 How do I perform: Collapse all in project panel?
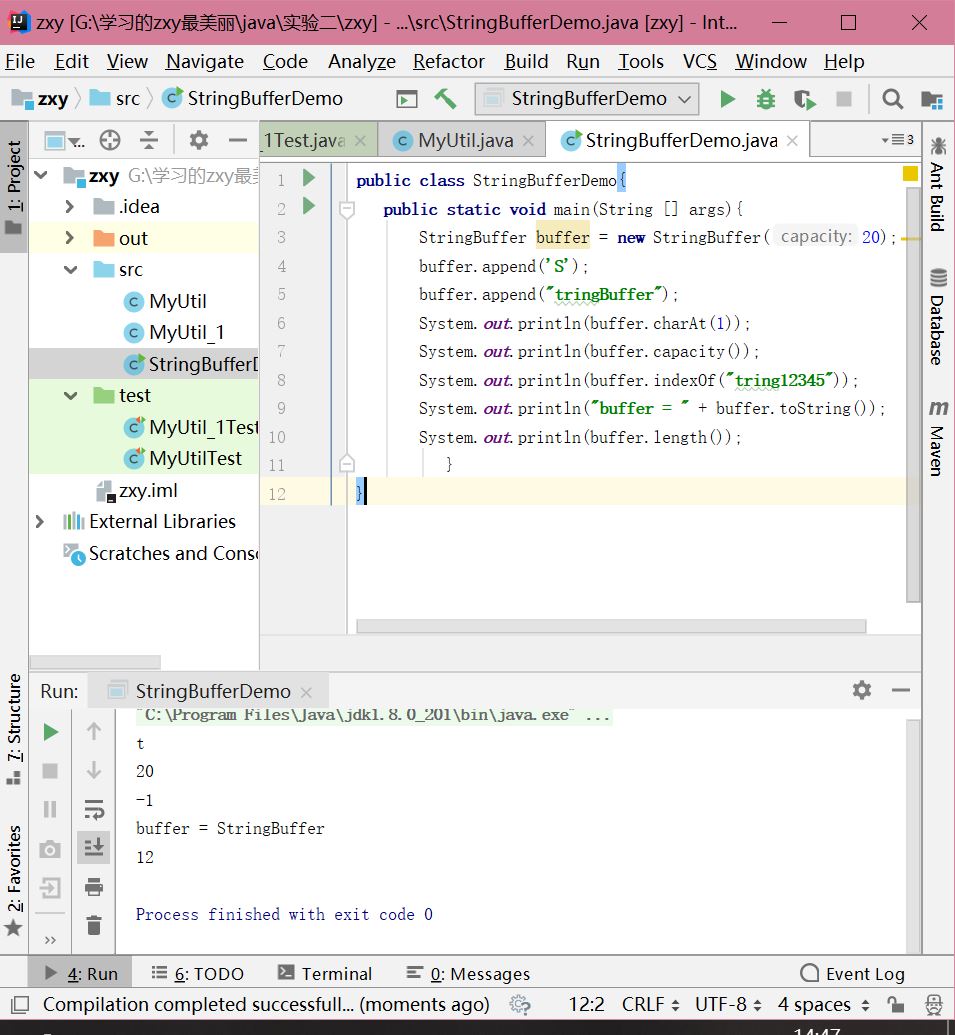pyautogui.click(x=149, y=140)
